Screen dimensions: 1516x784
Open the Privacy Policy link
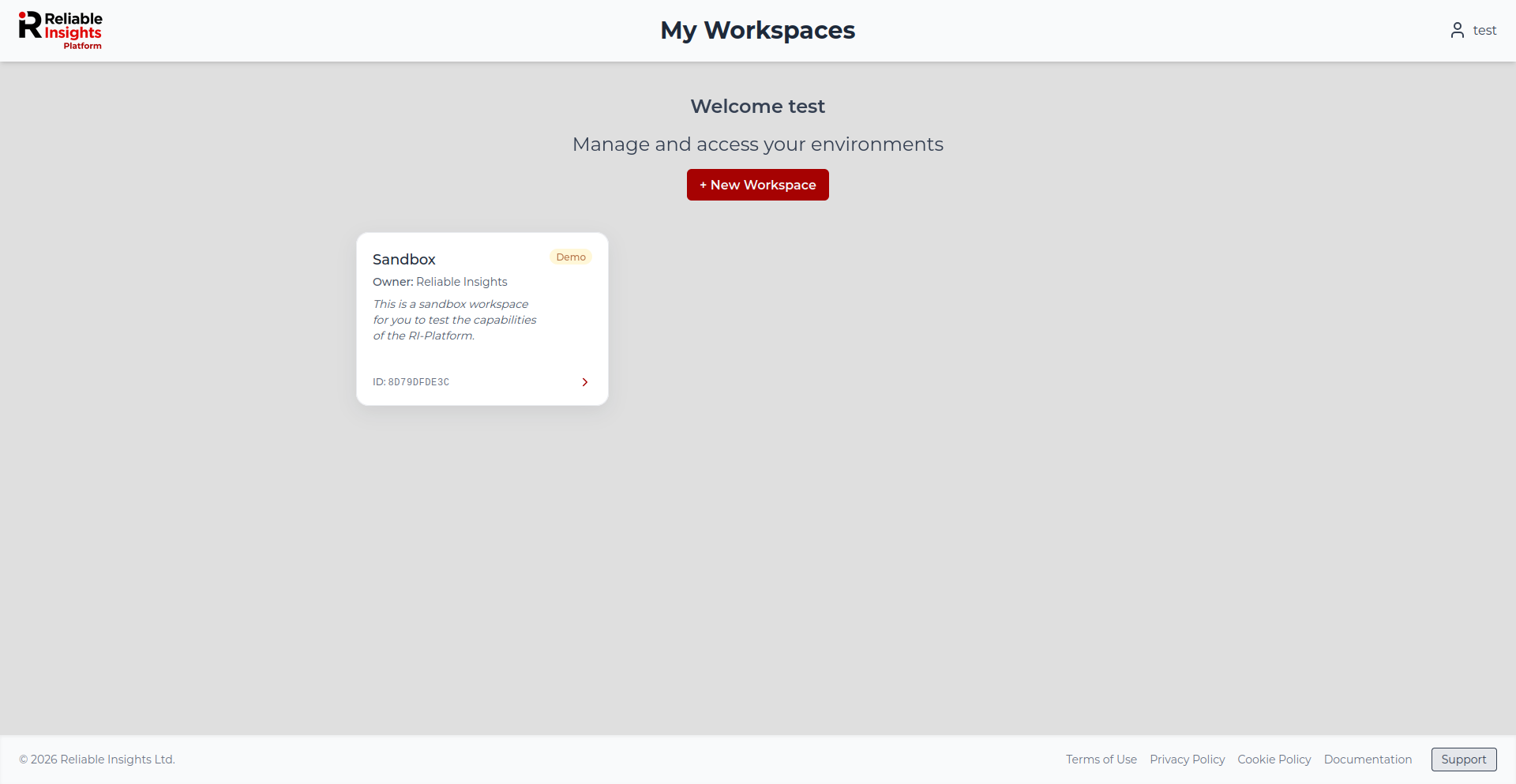coord(1187,760)
